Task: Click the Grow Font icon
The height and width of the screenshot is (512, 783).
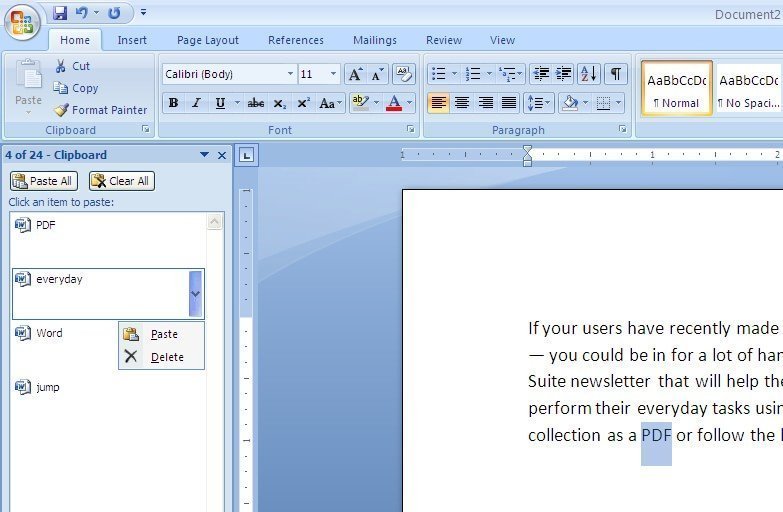Action: [355, 74]
